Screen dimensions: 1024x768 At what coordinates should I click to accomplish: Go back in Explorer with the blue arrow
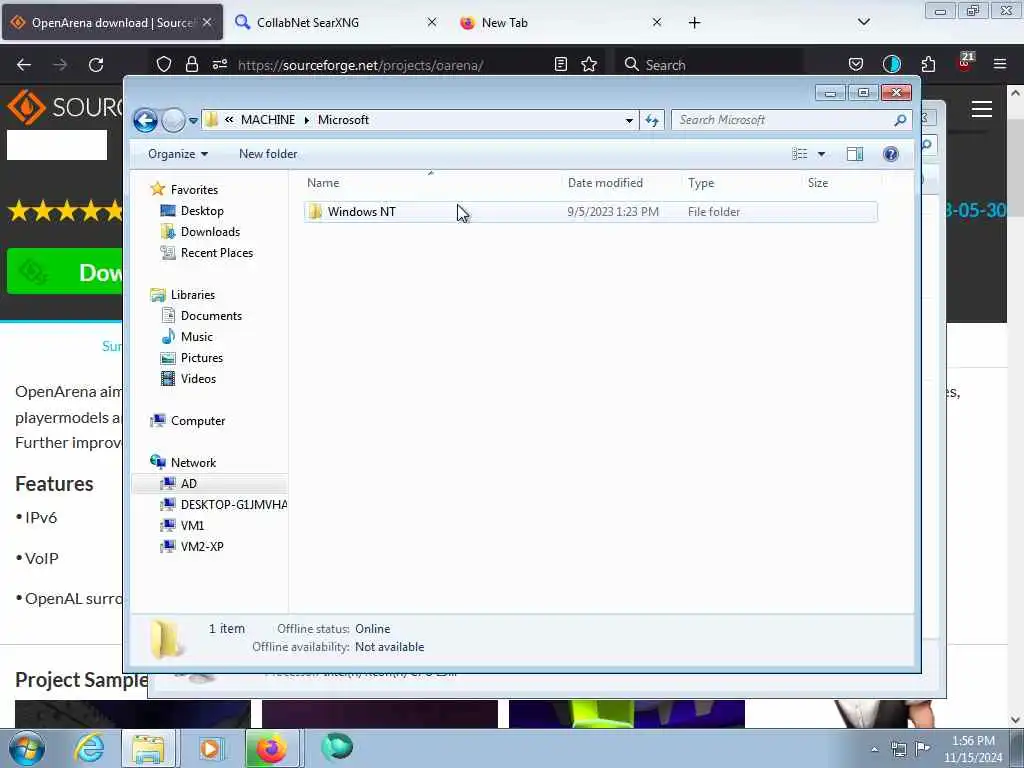(x=145, y=120)
